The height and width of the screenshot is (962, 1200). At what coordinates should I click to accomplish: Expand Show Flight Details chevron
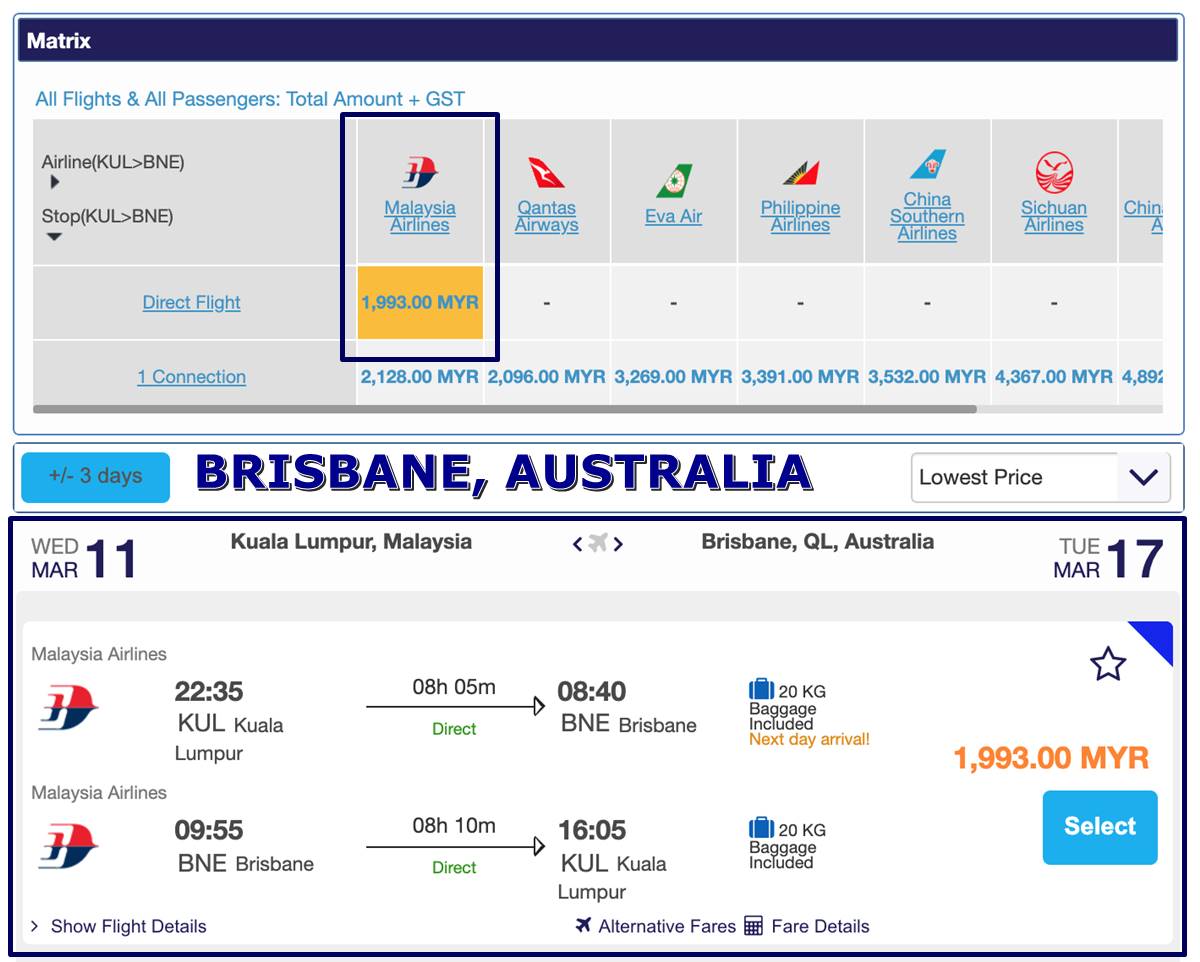click(35, 926)
